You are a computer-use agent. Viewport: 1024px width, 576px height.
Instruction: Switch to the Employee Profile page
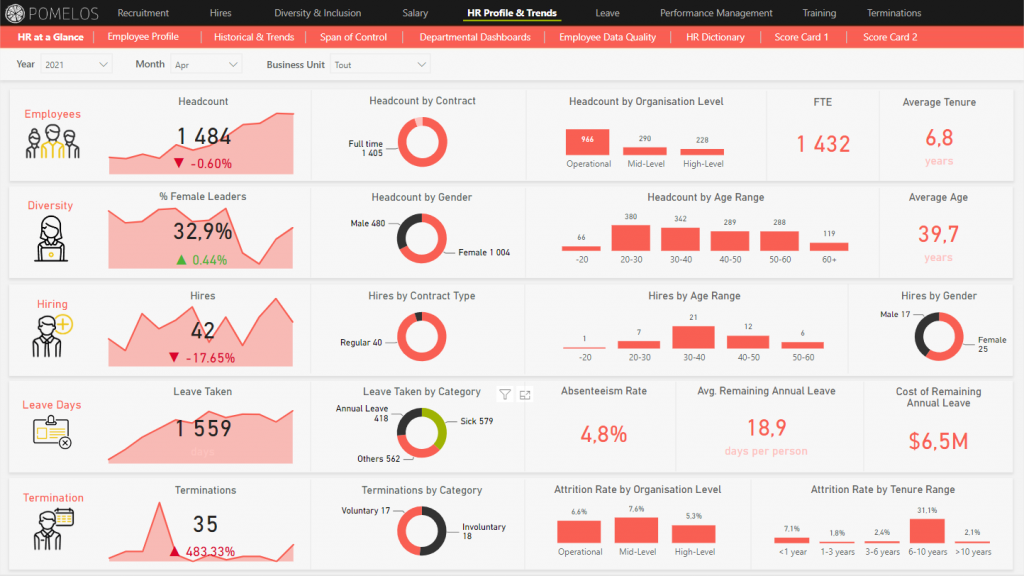[x=143, y=37]
